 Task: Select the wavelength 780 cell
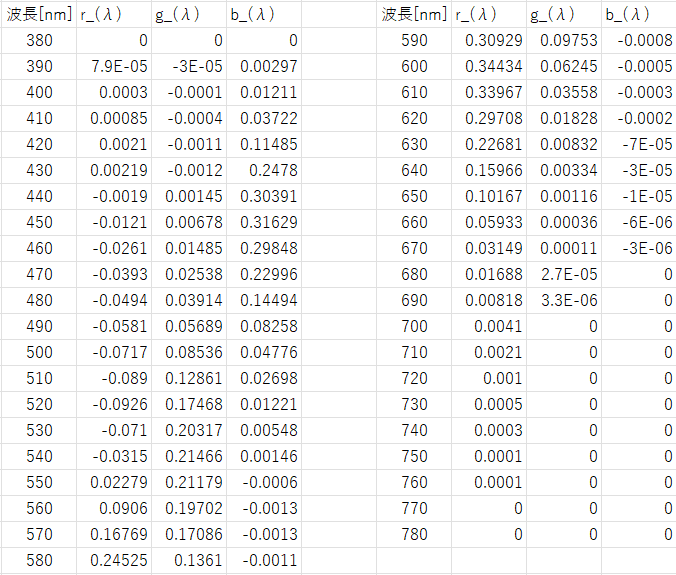[x=413, y=535]
